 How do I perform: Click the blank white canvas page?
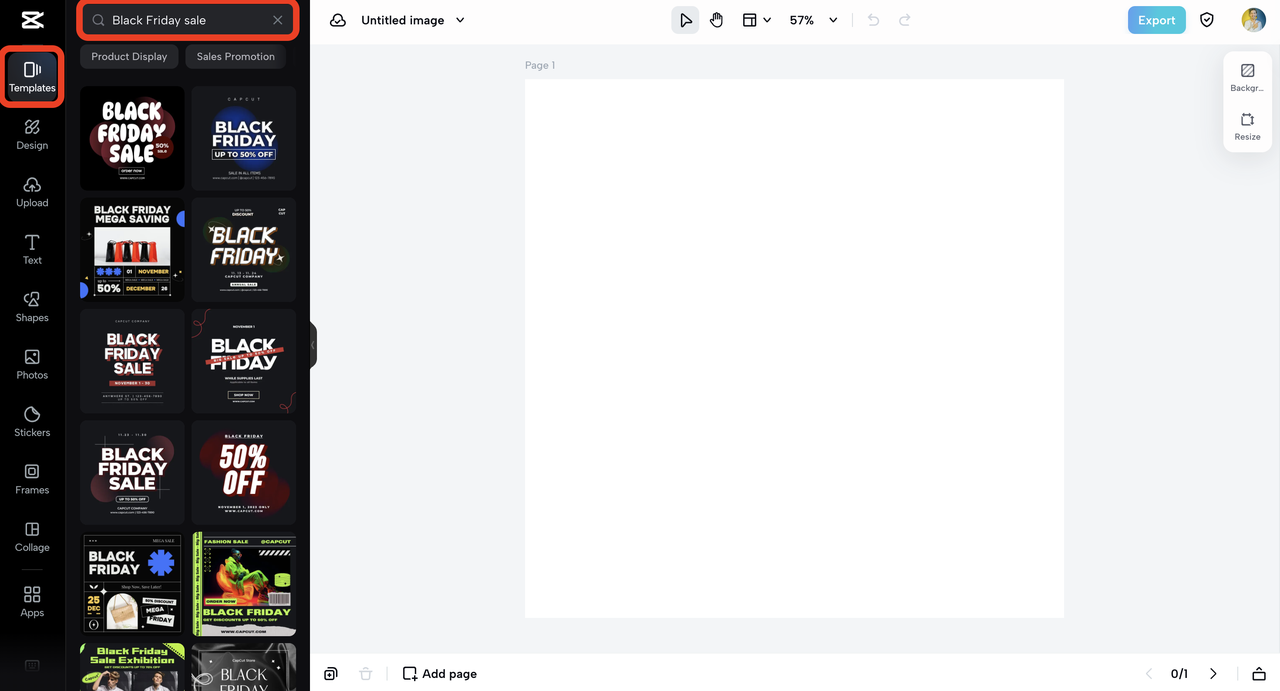coord(794,348)
